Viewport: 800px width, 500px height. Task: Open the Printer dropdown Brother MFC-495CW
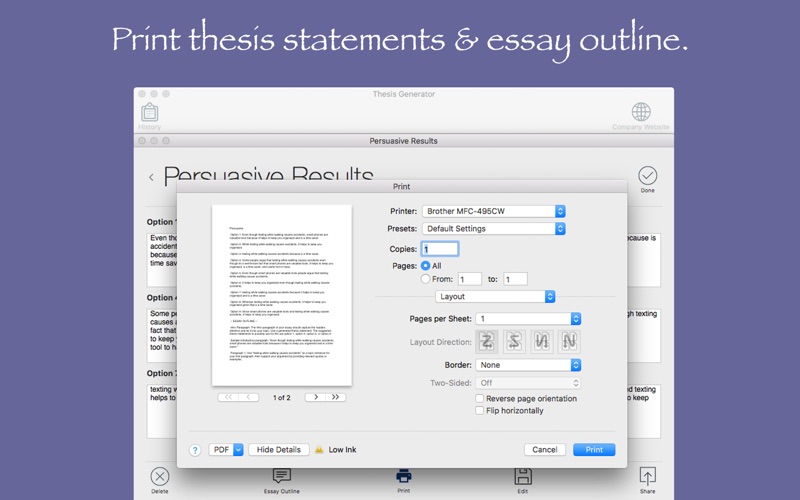tap(495, 211)
